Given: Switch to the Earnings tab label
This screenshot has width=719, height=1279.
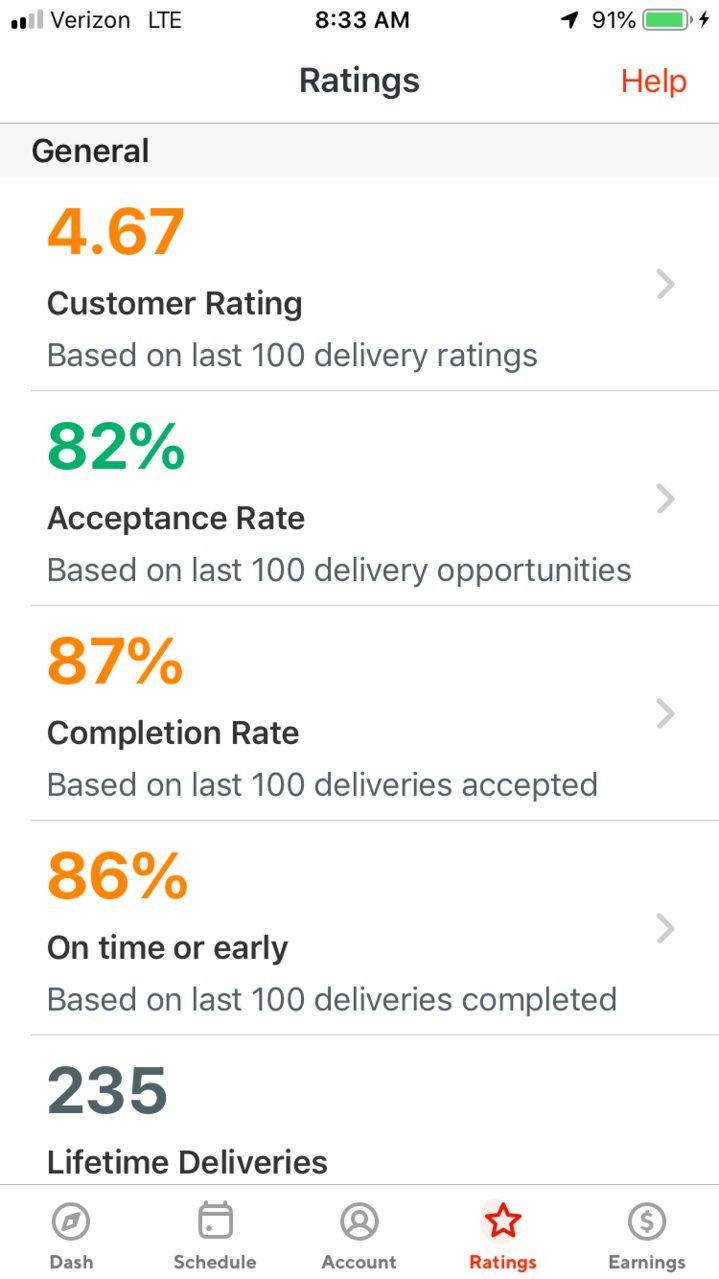Looking at the screenshot, I should (x=647, y=1262).
